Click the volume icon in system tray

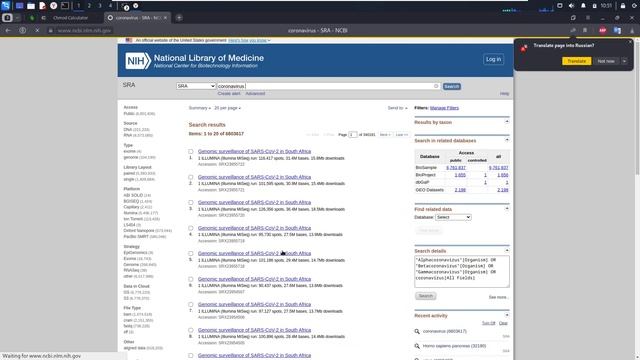click(x=571, y=6)
